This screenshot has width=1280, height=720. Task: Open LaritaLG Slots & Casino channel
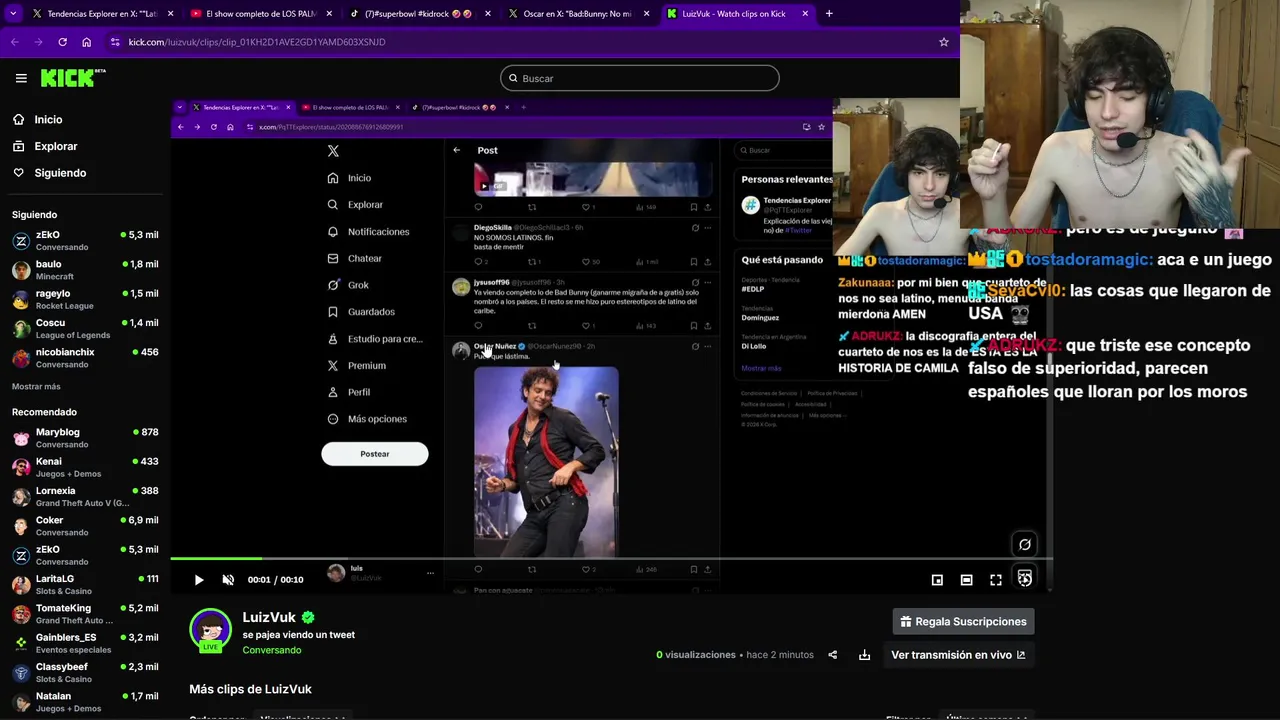point(85,585)
